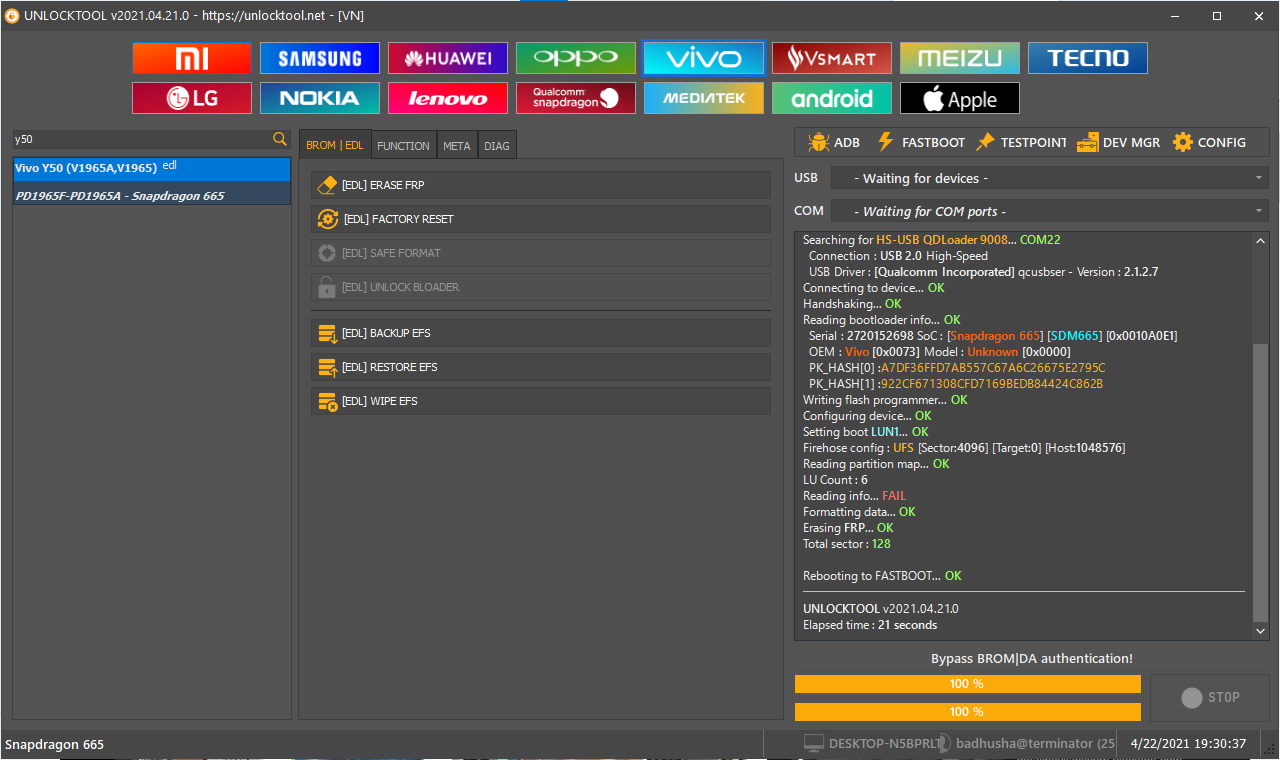Image resolution: width=1280 pixels, height=760 pixels.
Task: Click the badhusha@terminator account label
Action: (1035, 744)
